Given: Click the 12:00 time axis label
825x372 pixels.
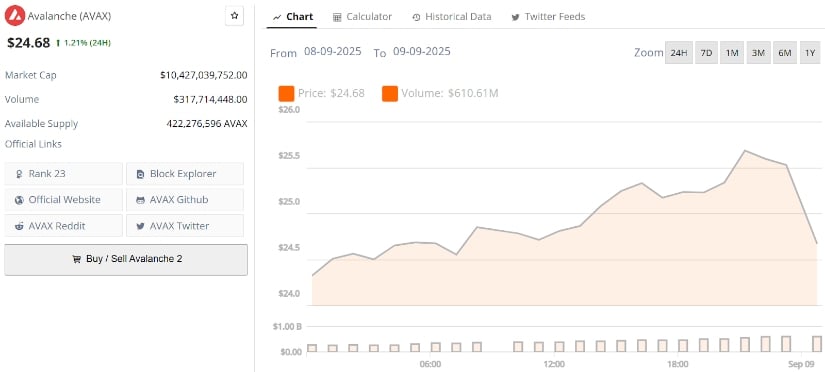Looking at the screenshot, I should point(554,364).
